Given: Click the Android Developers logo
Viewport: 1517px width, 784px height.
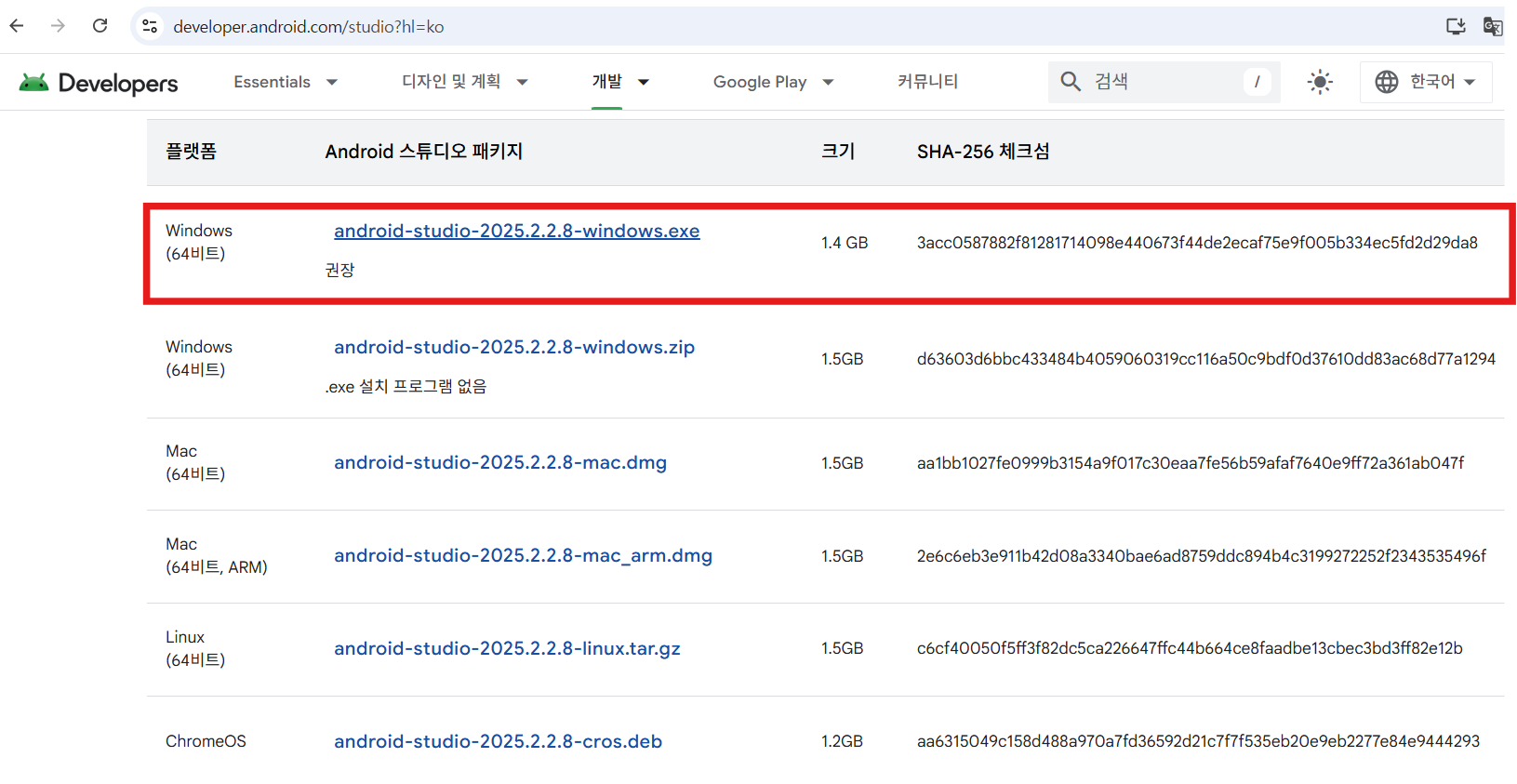Looking at the screenshot, I should 99,83.
